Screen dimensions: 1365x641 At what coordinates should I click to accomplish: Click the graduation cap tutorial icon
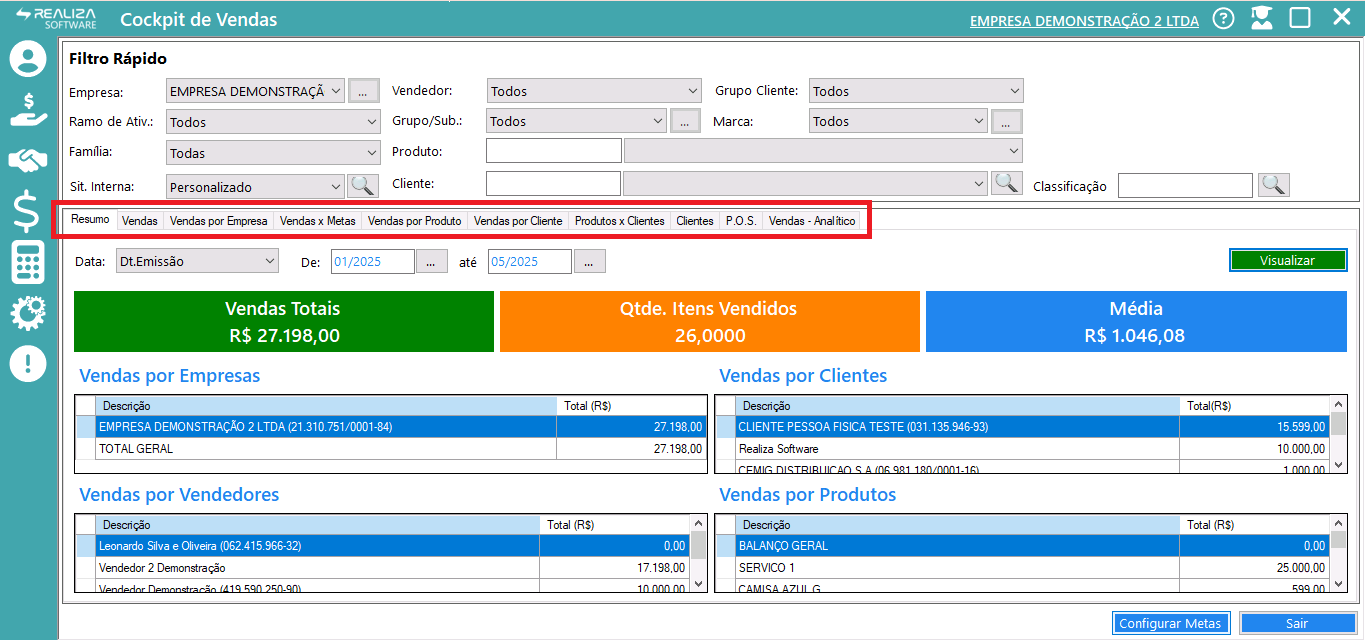1261,18
